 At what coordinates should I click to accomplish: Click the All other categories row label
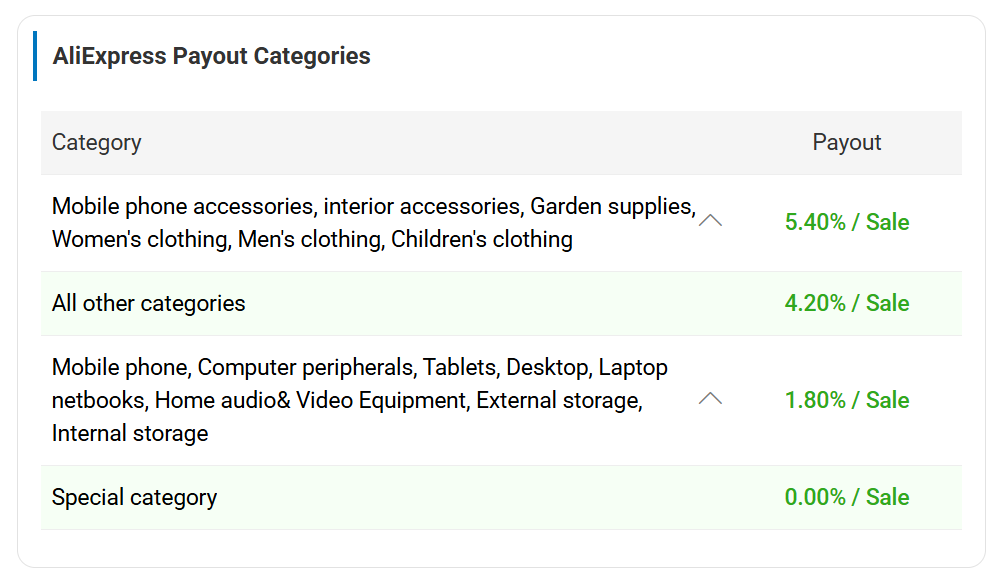coord(148,303)
